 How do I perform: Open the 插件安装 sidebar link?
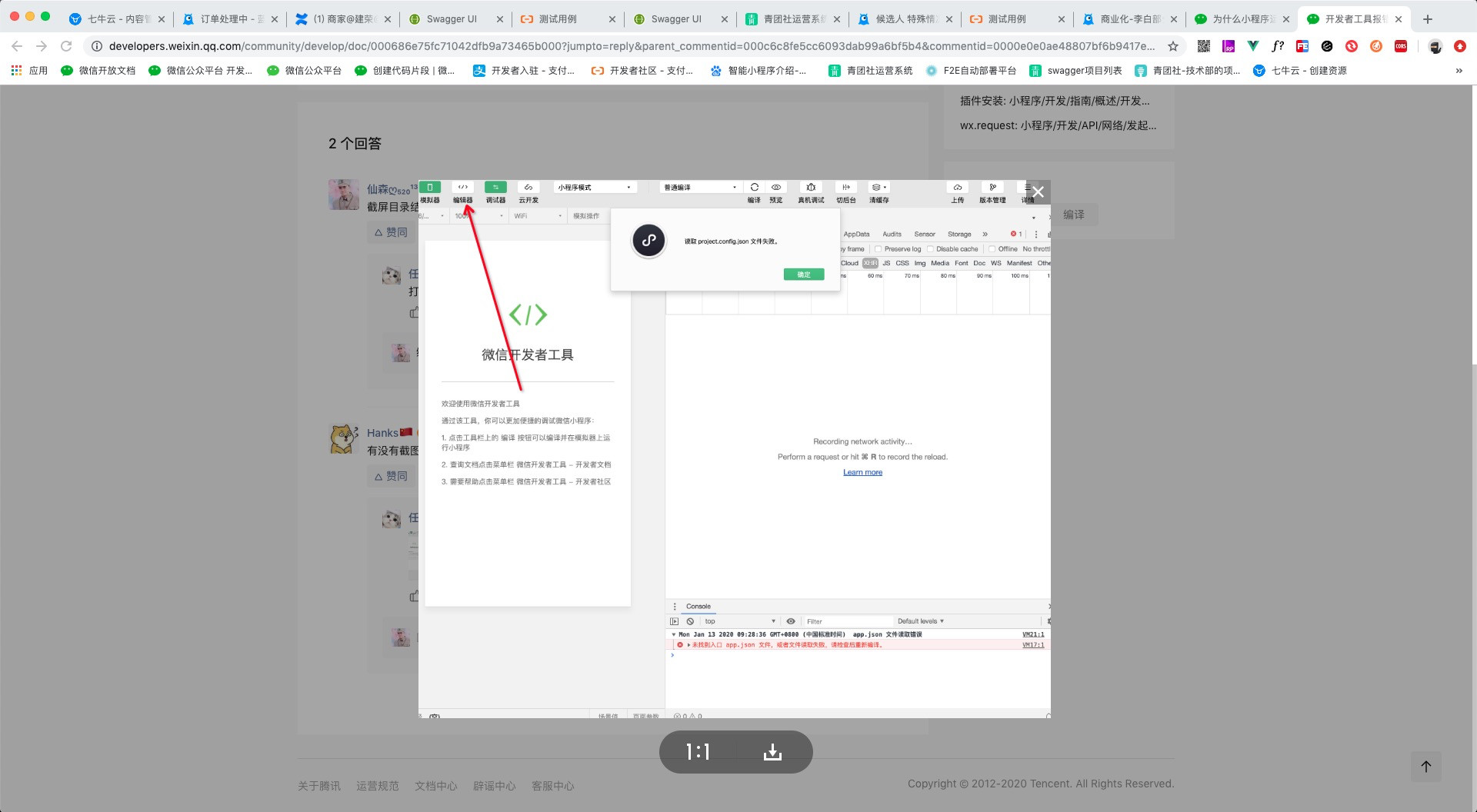point(1055,101)
